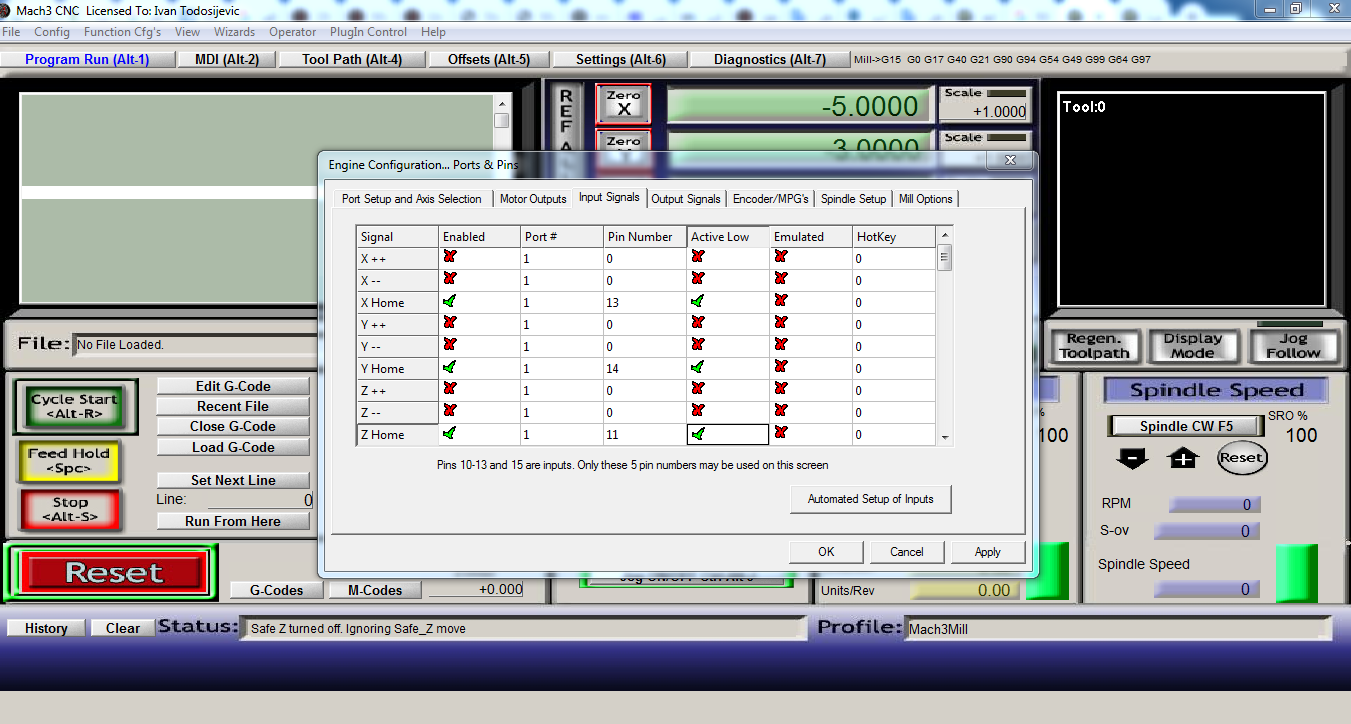Viewport: 1351px width, 724px height.
Task: Open the Mill Options tab
Action: point(926,199)
